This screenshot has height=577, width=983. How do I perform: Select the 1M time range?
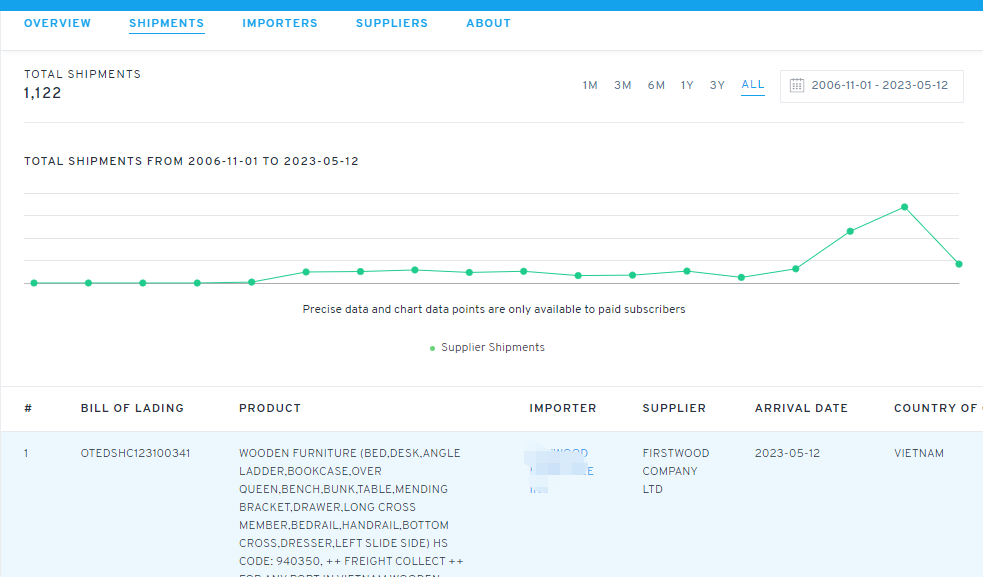tap(590, 85)
